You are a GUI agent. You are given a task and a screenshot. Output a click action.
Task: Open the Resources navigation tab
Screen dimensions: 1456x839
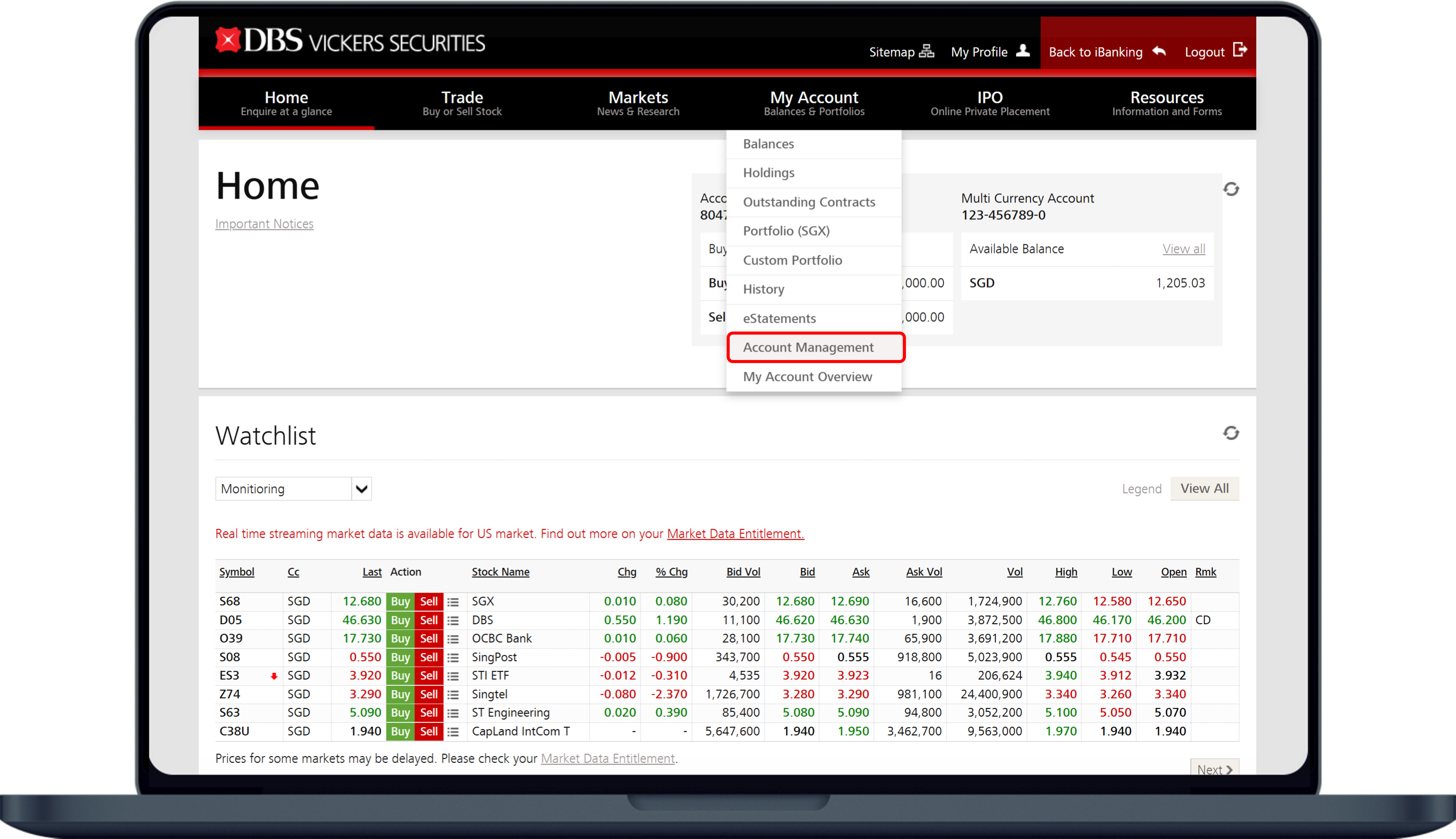pos(1167,103)
